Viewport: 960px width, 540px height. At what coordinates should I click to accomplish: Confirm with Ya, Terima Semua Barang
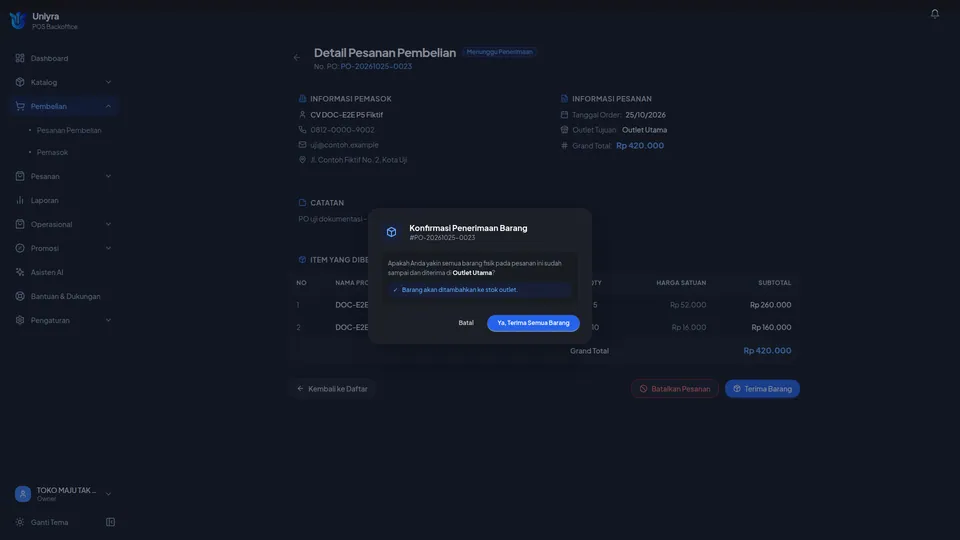[x=533, y=323]
